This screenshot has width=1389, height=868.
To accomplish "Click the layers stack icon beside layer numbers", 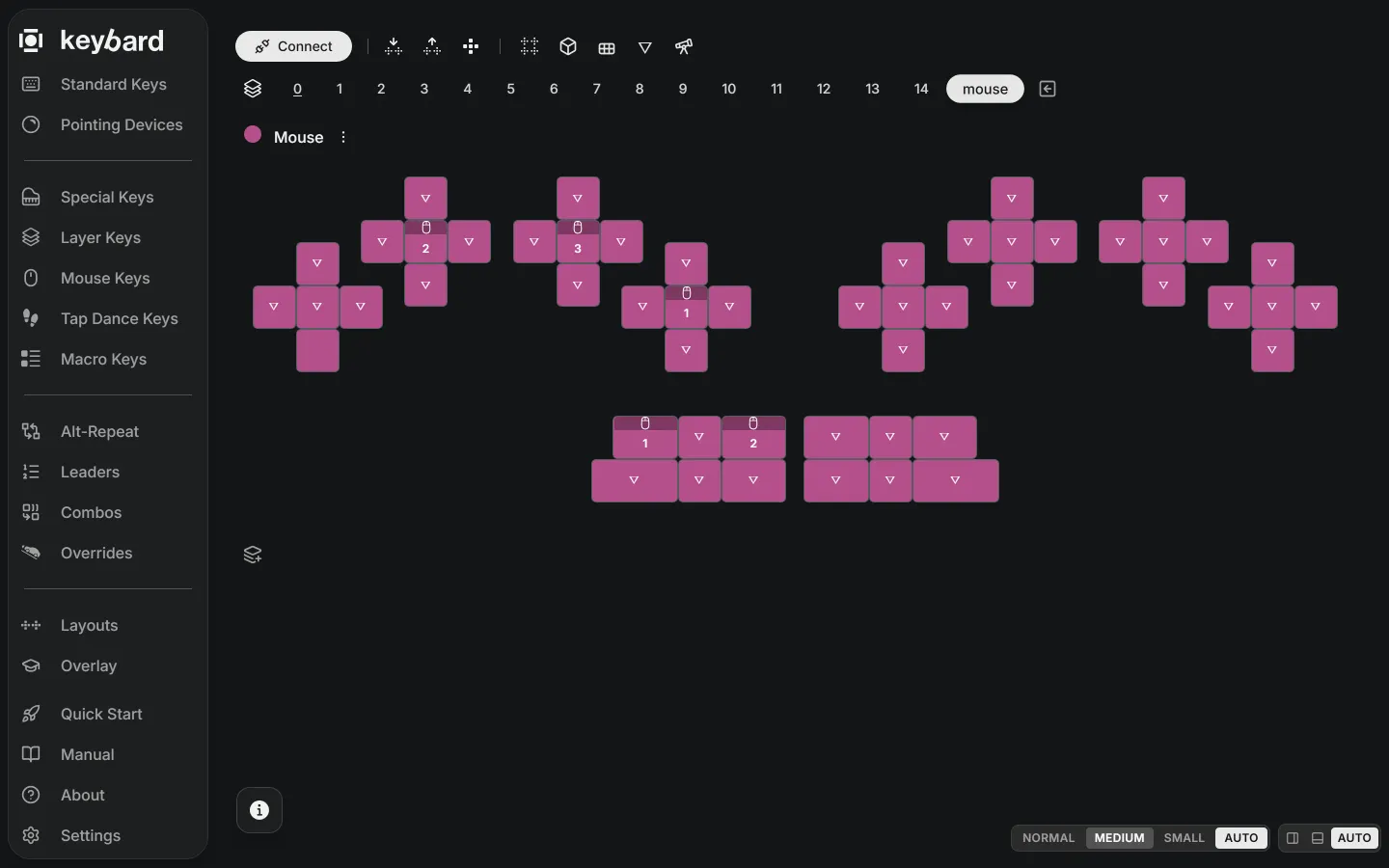I will 253,89.
